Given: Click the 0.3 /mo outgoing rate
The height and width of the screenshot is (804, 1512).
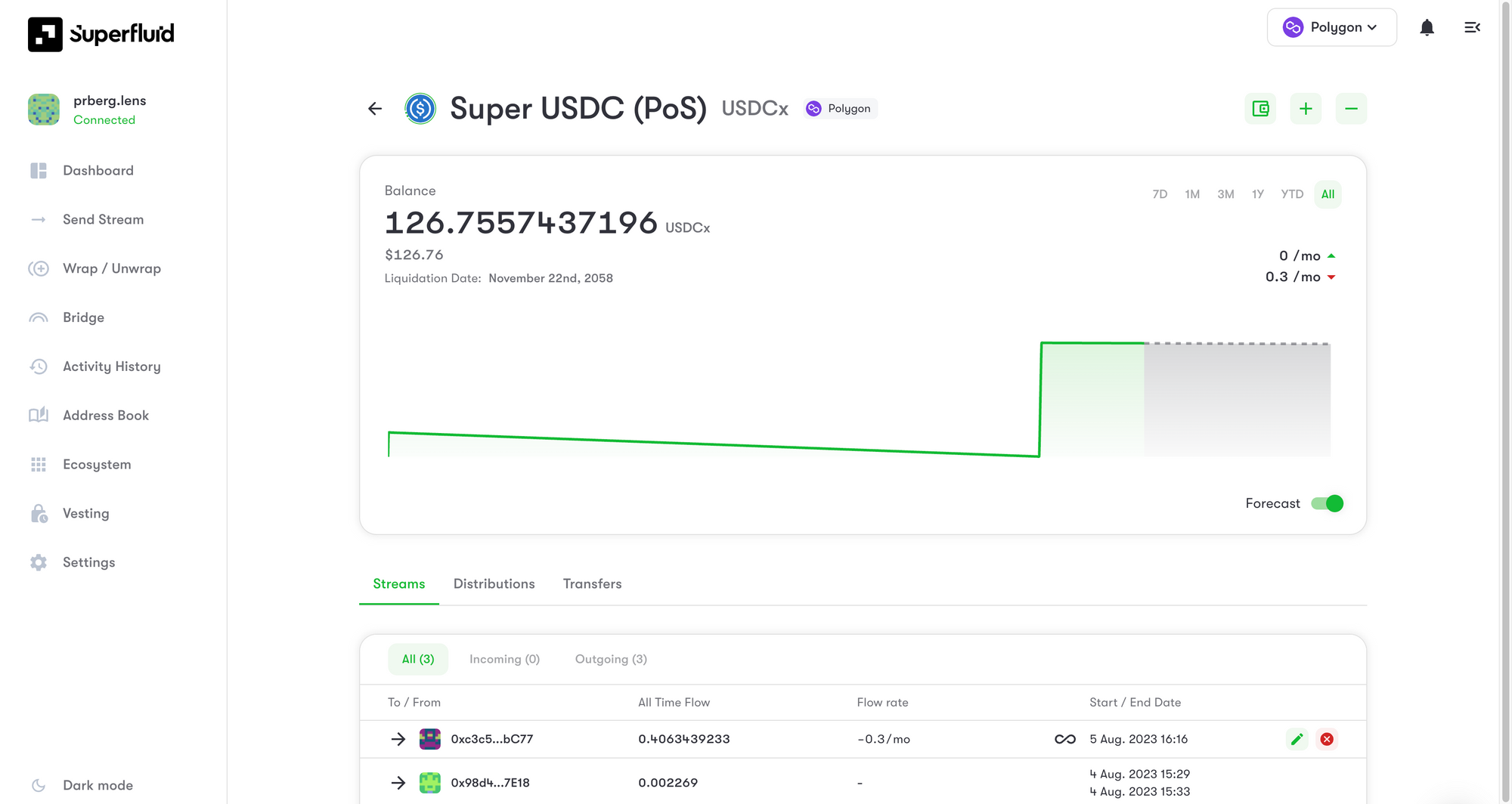Looking at the screenshot, I should point(1293,277).
